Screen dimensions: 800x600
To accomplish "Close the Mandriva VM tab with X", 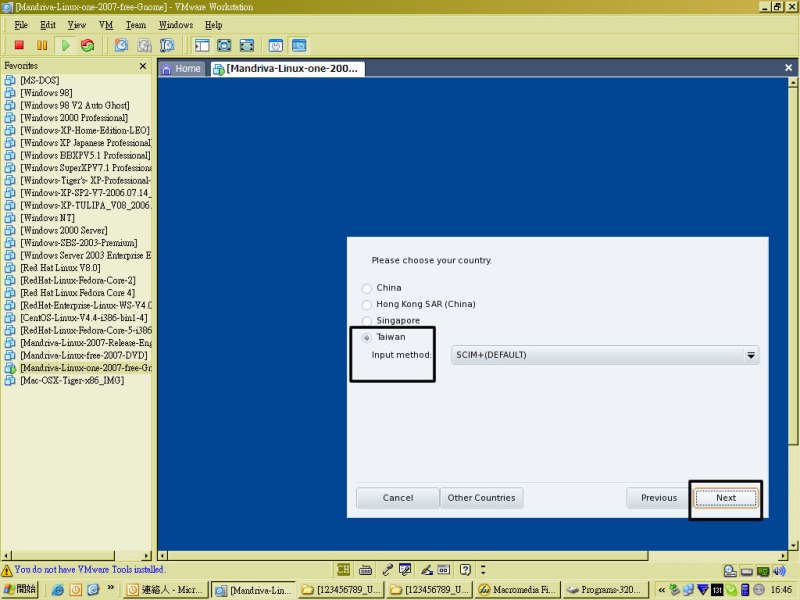I will (788, 67).
